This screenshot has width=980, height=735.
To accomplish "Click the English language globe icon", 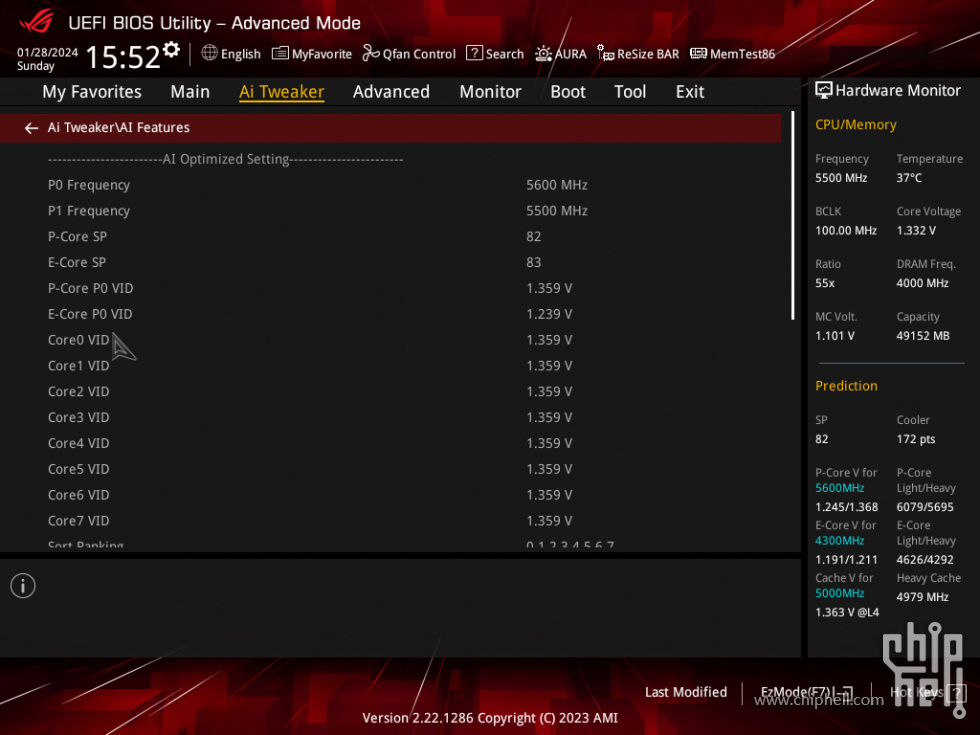I will click(x=209, y=53).
